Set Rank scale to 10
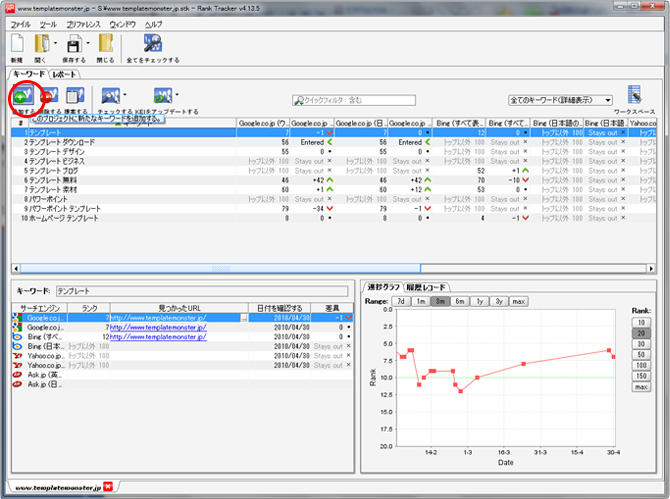The image size is (670, 499). click(641, 323)
